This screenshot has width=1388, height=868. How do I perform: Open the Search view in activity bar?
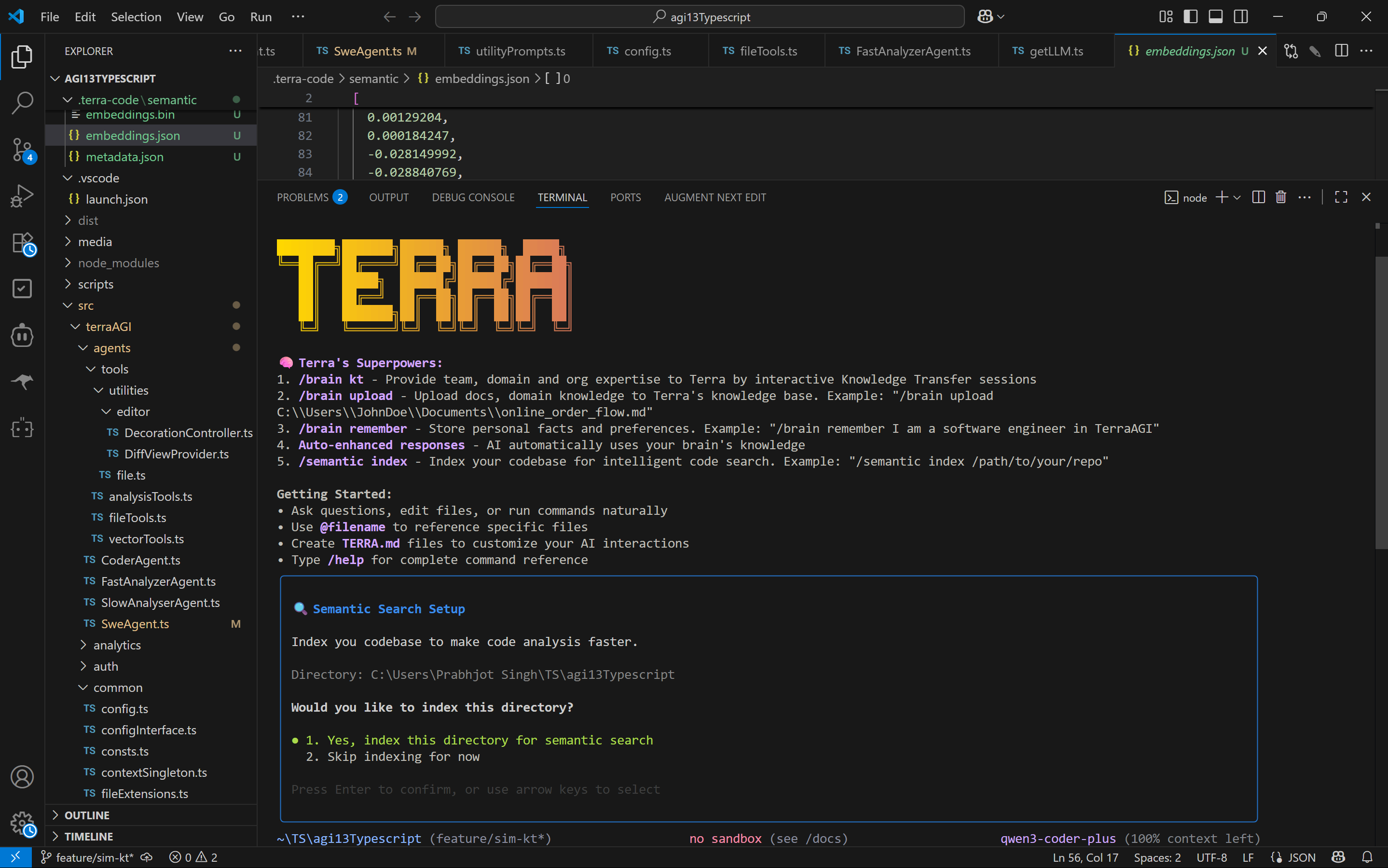tap(22, 103)
